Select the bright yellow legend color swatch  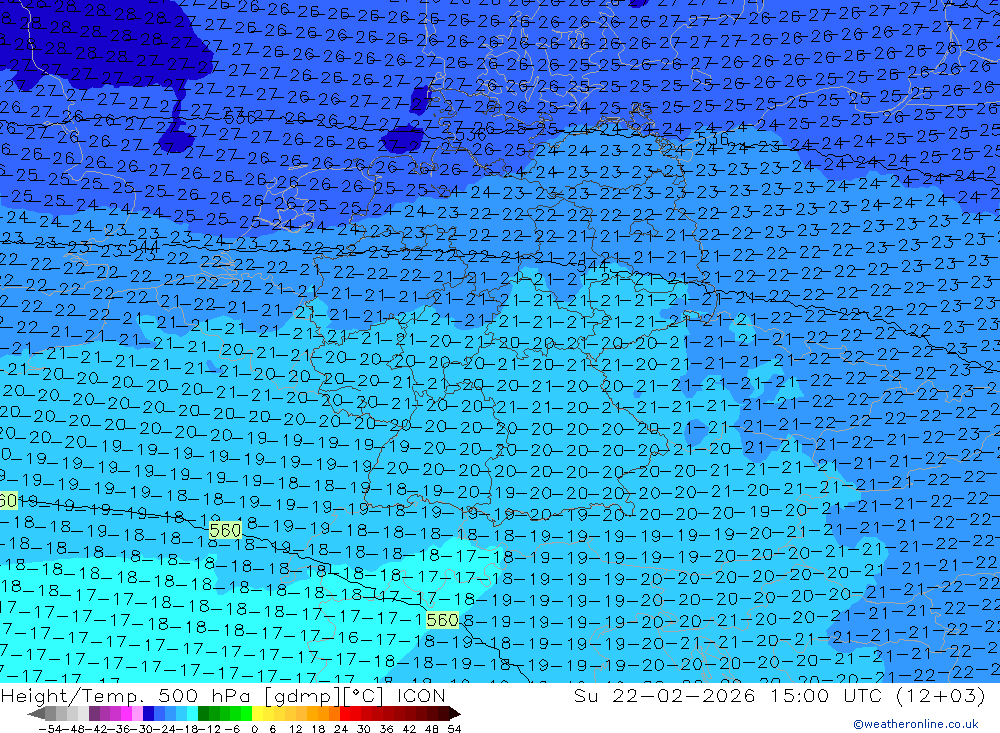click(257, 713)
